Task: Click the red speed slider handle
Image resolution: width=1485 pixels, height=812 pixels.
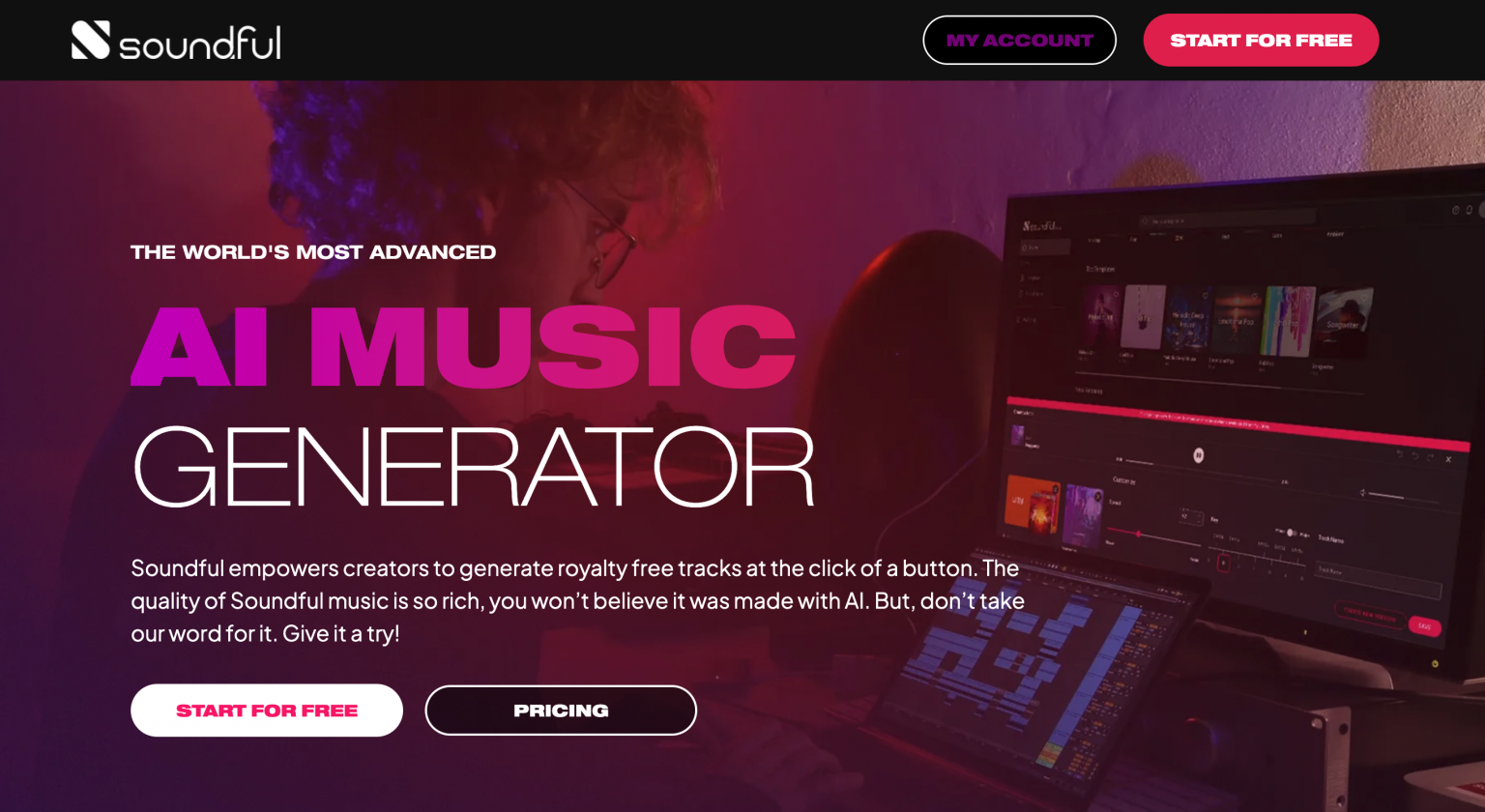Action: coord(1139,534)
